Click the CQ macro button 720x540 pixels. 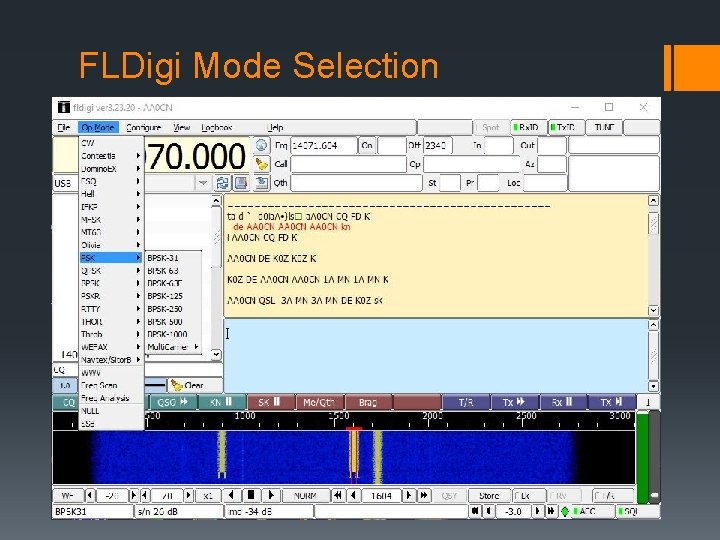(x=66, y=402)
